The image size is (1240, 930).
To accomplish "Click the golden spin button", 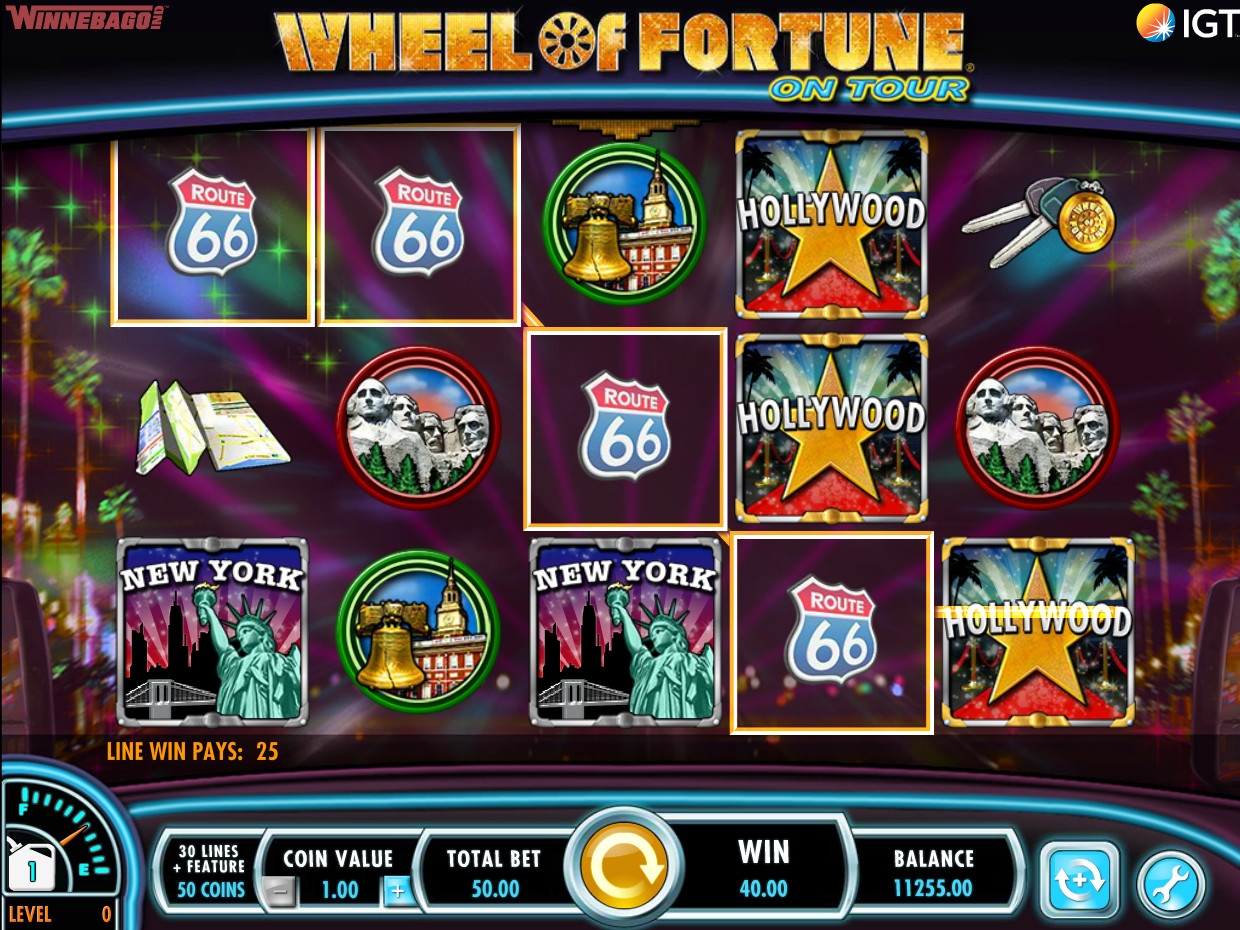I will 623,866.
